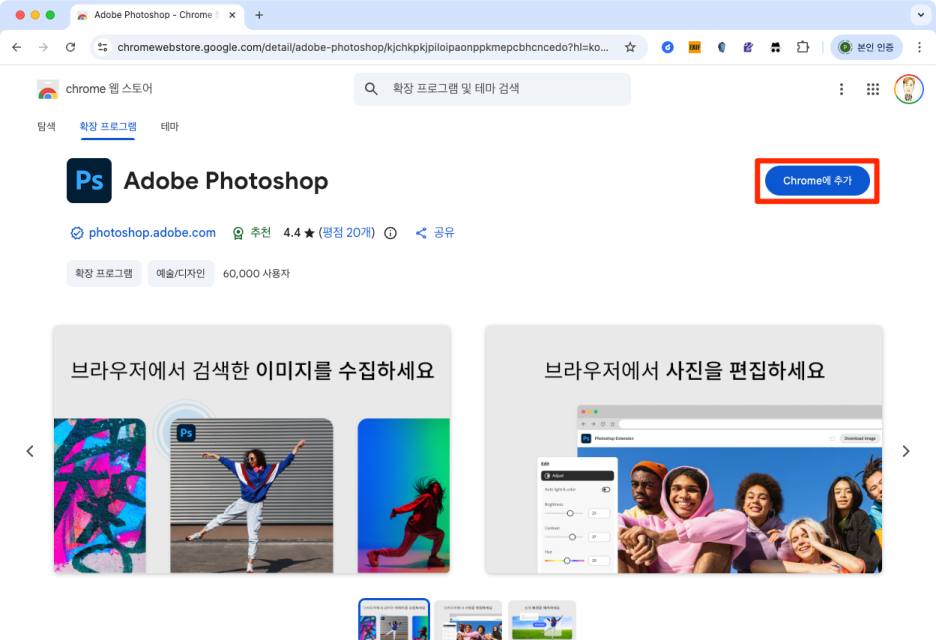Select third screenshot thumbnail
The height and width of the screenshot is (640, 936).
click(542, 620)
